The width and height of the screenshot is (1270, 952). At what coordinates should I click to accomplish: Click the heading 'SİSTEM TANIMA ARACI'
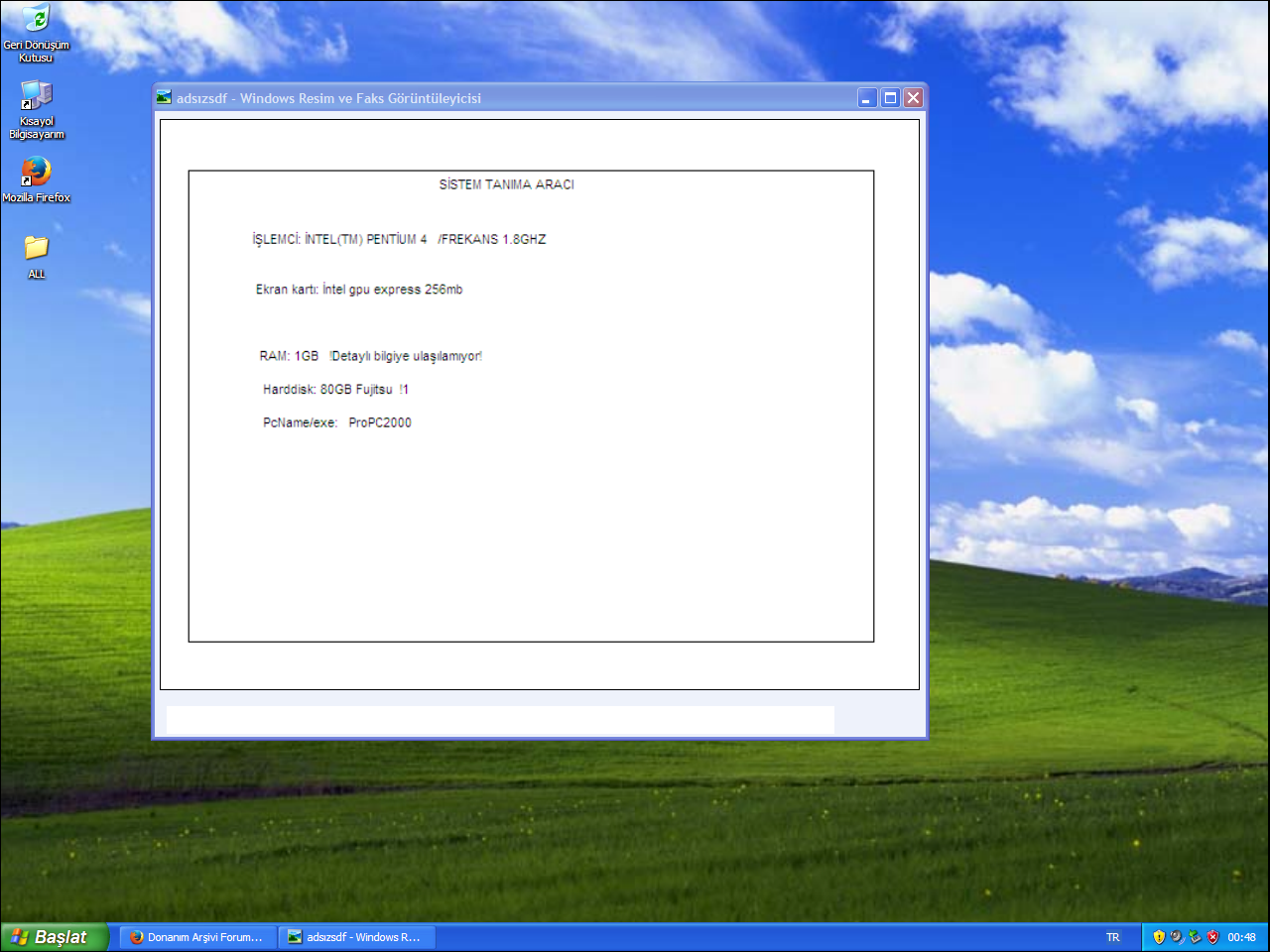[x=507, y=184]
